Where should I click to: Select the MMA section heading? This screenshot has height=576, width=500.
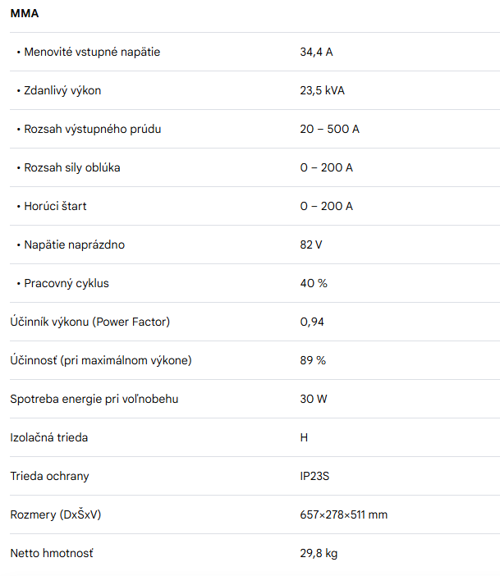[24, 13]
